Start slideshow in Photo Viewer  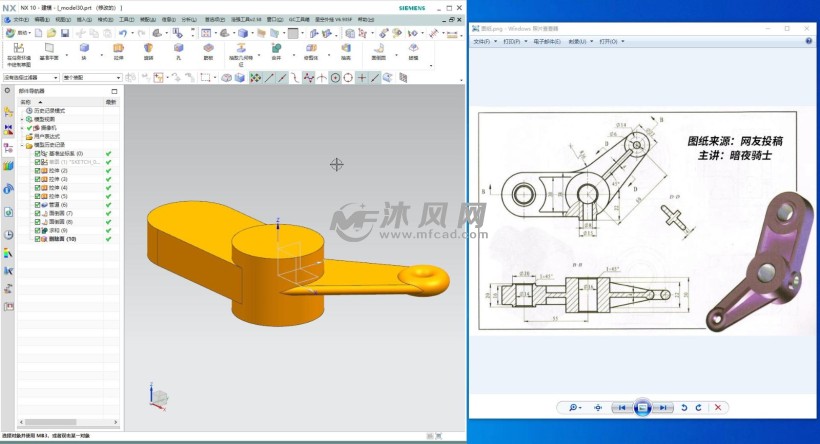pos(642,407)
